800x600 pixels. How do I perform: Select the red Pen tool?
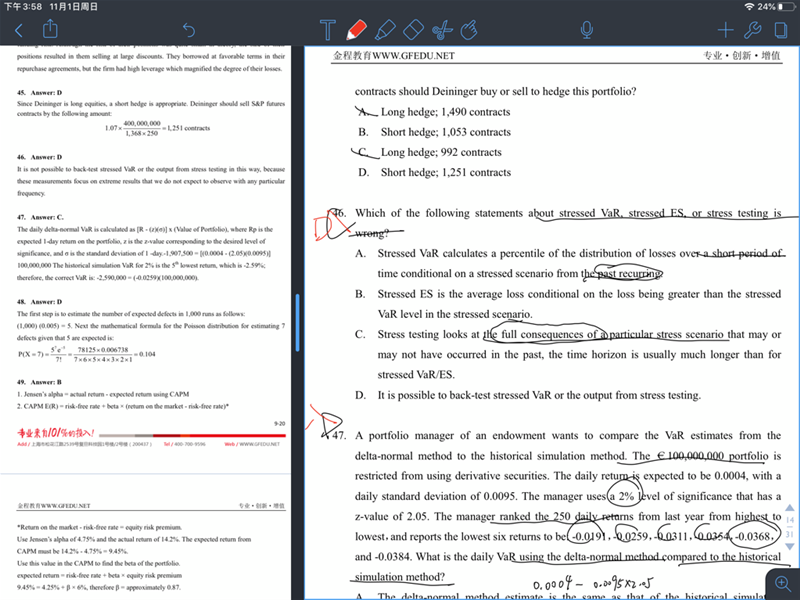tap(356, 30)
